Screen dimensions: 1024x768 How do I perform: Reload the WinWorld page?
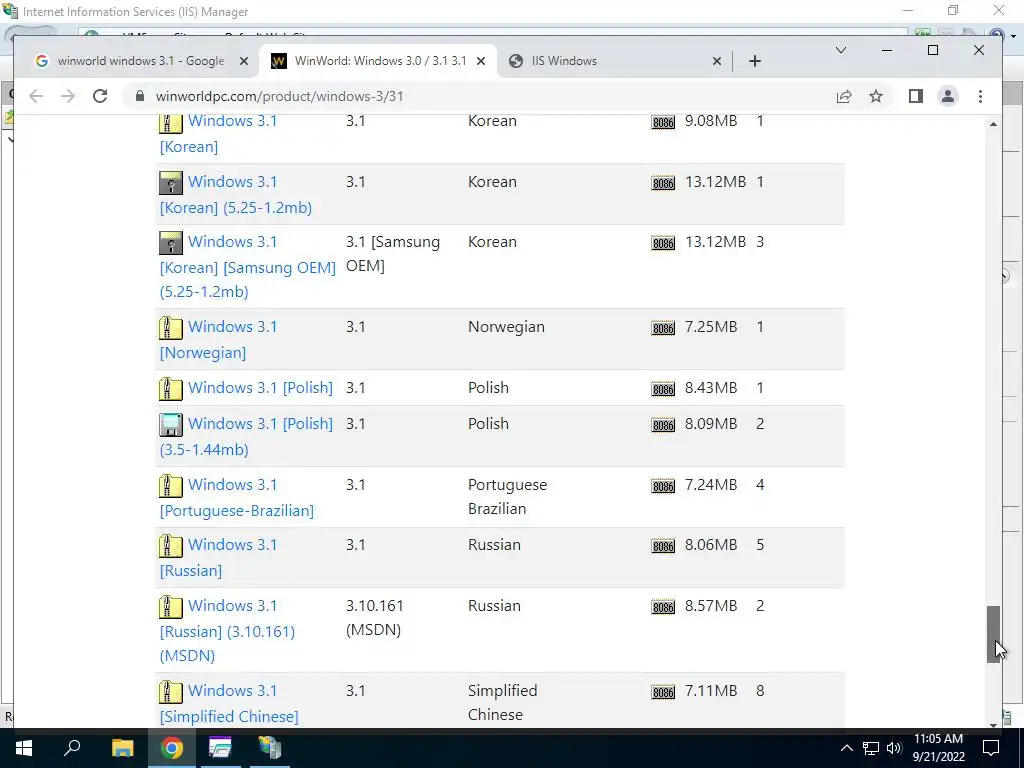(100, 97)
